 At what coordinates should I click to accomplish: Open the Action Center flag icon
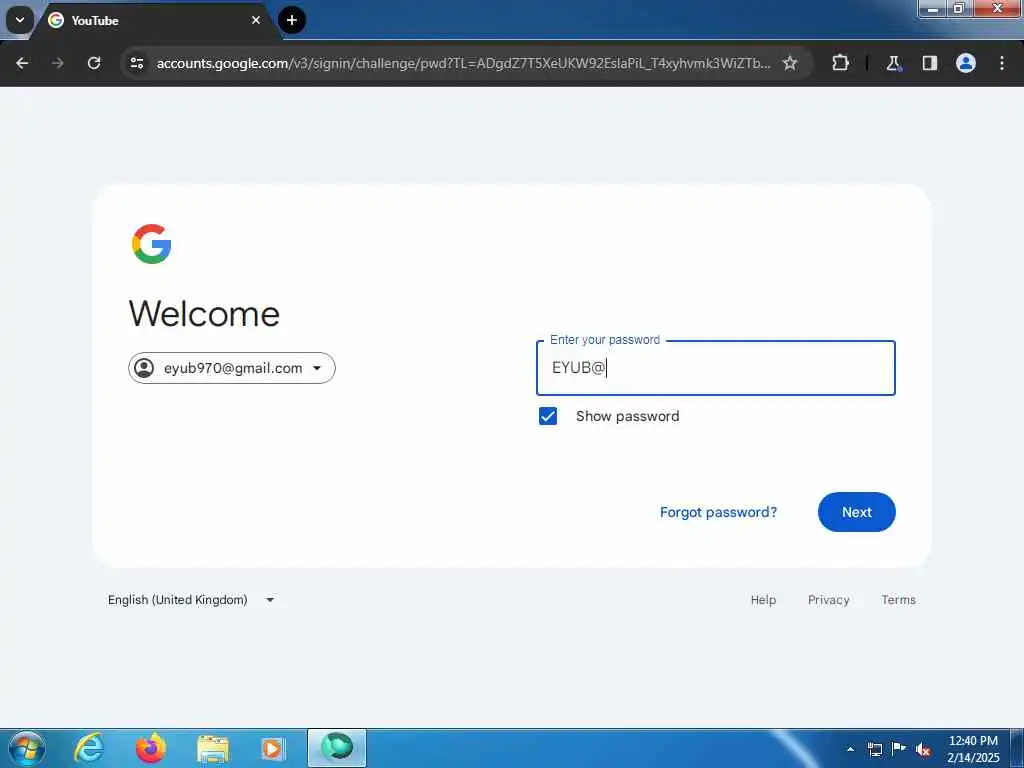[899, 748]
